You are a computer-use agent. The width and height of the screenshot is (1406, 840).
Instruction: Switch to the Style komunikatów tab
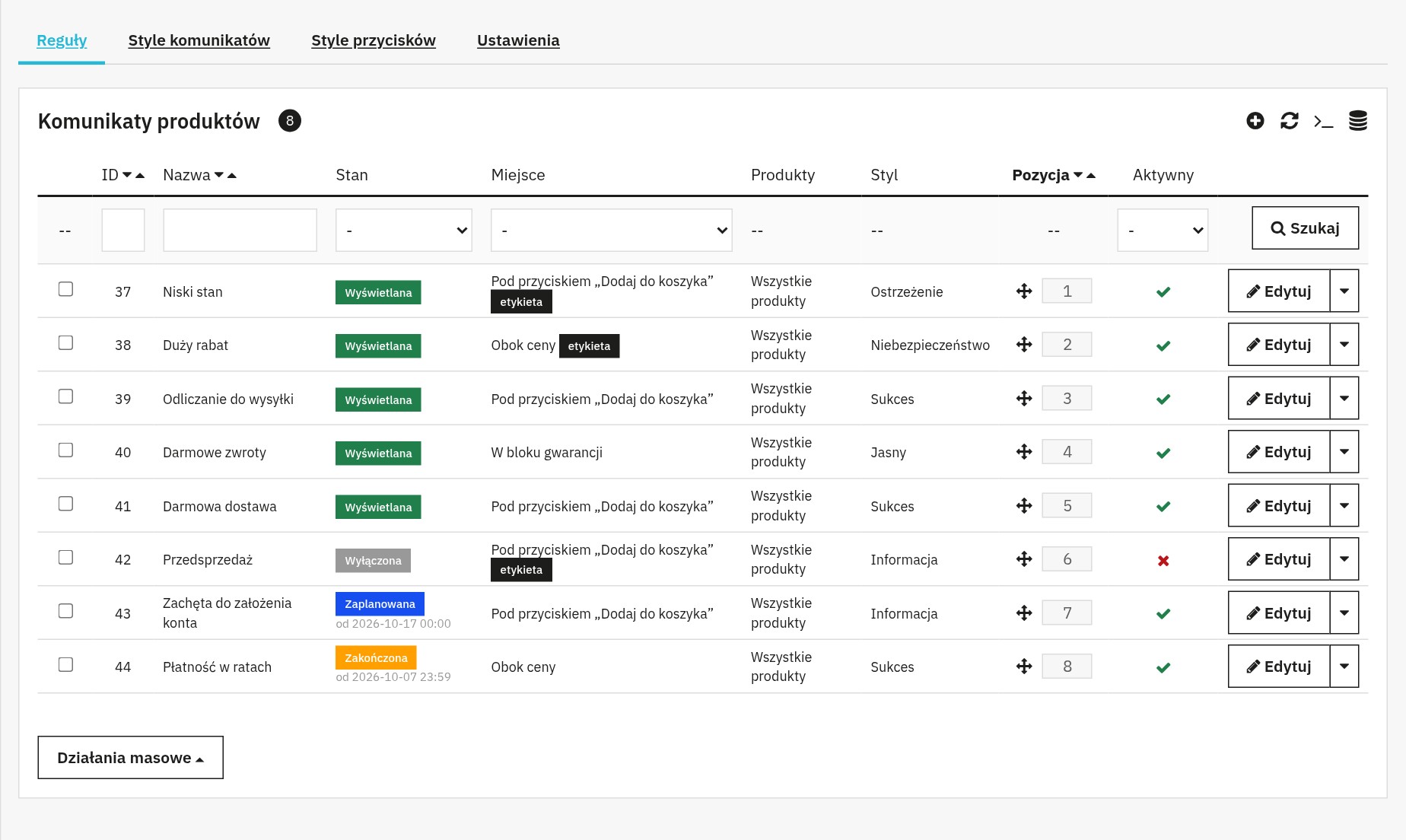click(199, 40)
